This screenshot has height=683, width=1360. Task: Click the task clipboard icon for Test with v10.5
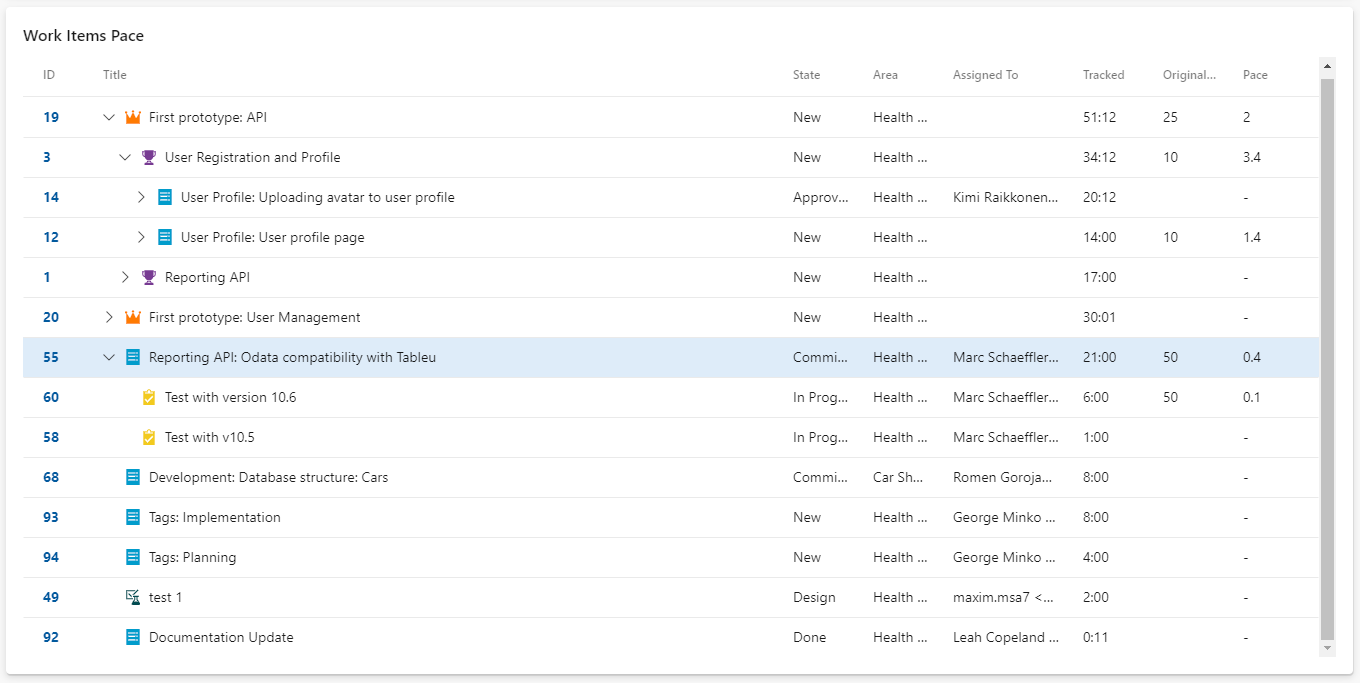pos(149,437)
